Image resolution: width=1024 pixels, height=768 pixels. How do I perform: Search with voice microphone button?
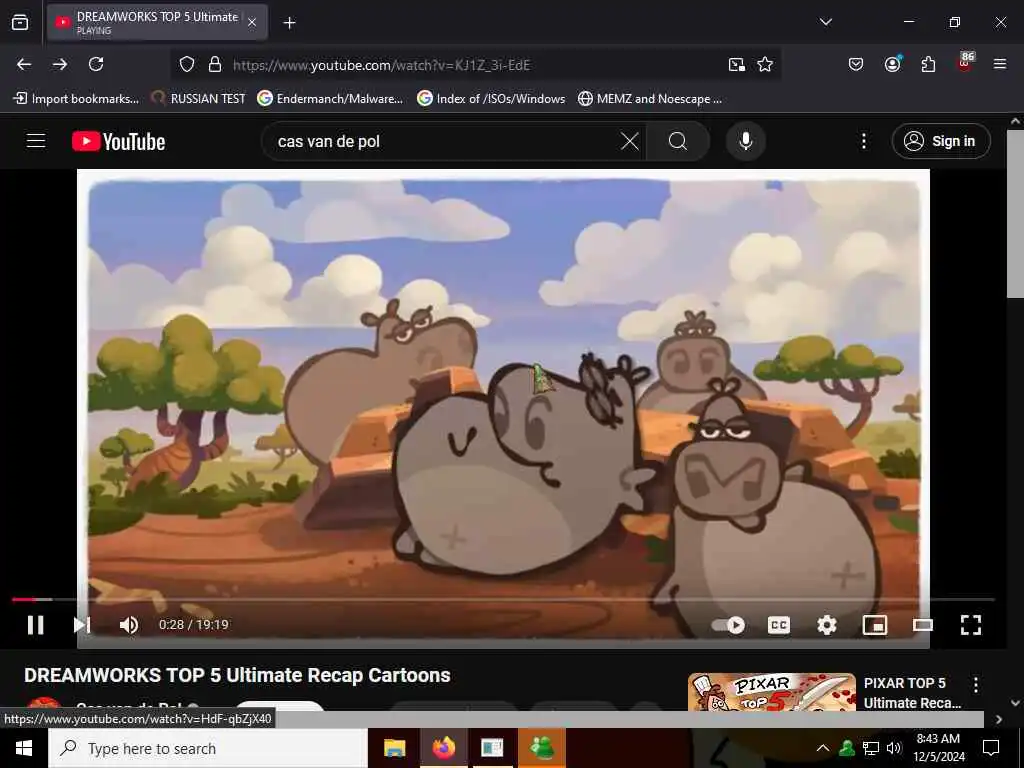tap(745, 141)
